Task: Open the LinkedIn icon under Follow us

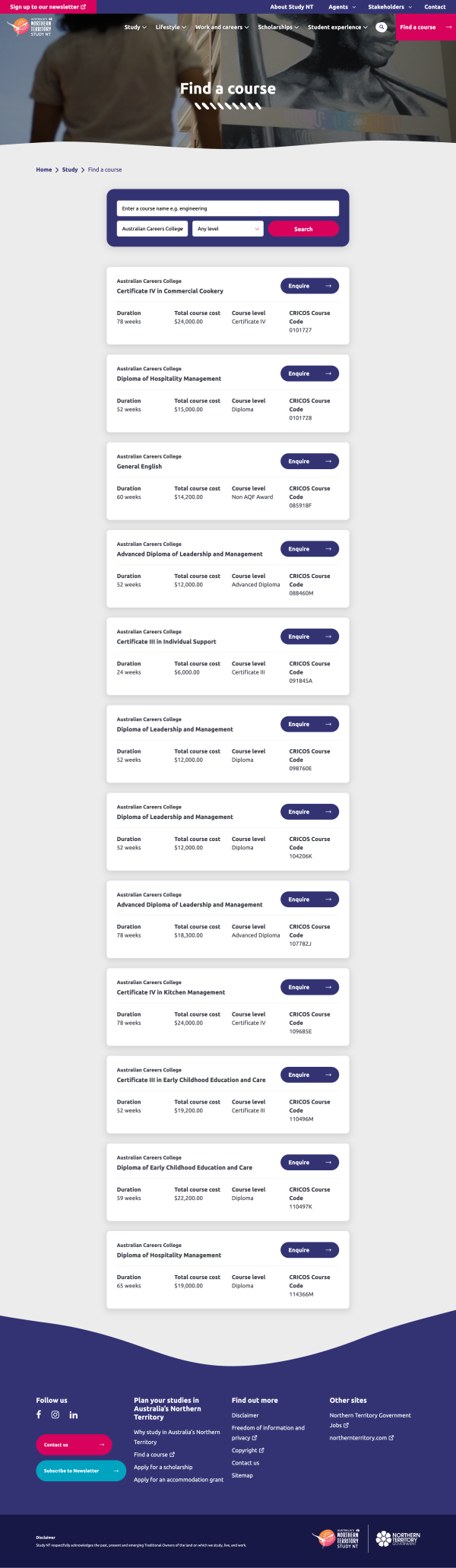Action: (74, 1414)
